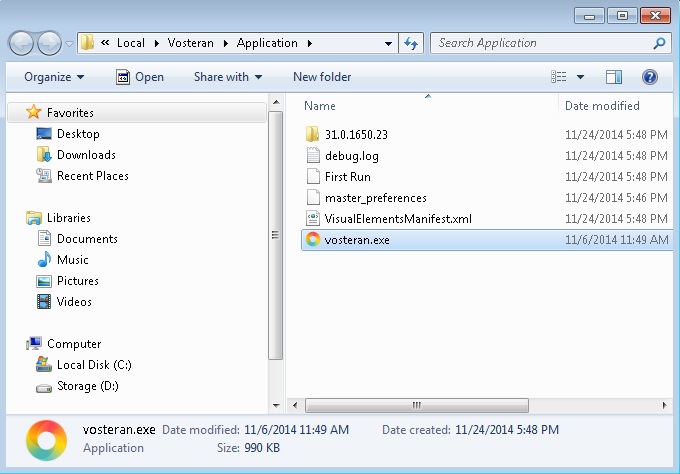
Task: Click the Favorites star icon
Action: coord(33,112)
